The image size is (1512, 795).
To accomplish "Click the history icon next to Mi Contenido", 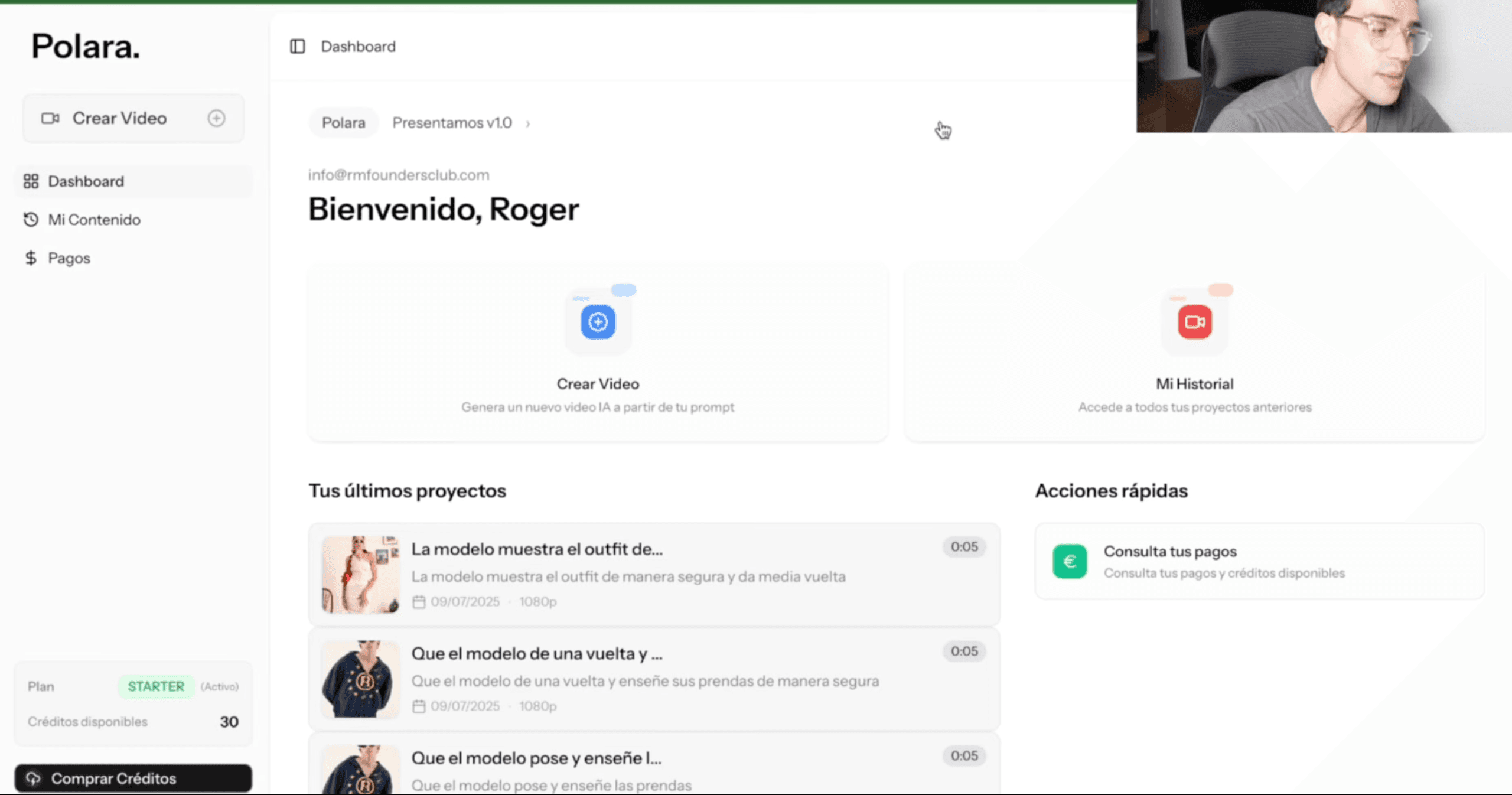I will pos(31,219).
